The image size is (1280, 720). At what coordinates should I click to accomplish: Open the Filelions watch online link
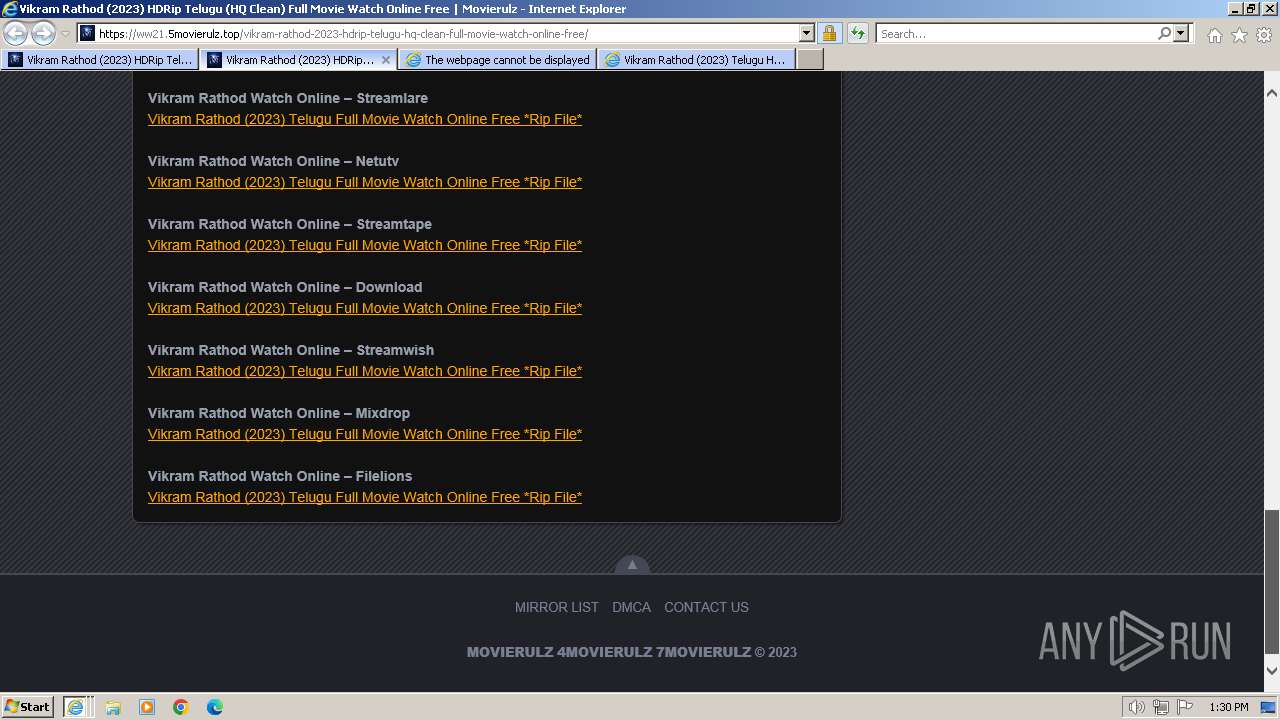click(x=365, y=497)
